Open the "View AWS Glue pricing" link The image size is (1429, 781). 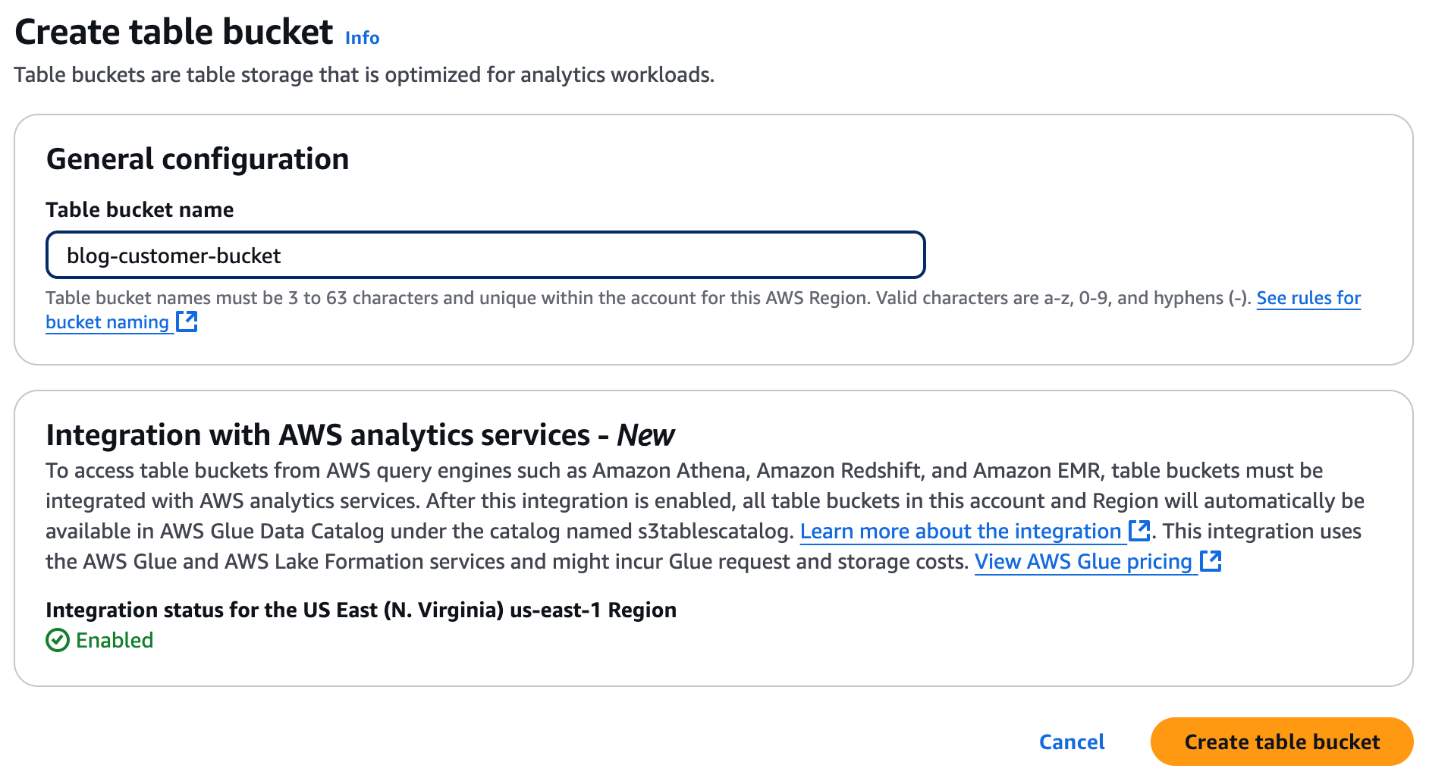1083,562
